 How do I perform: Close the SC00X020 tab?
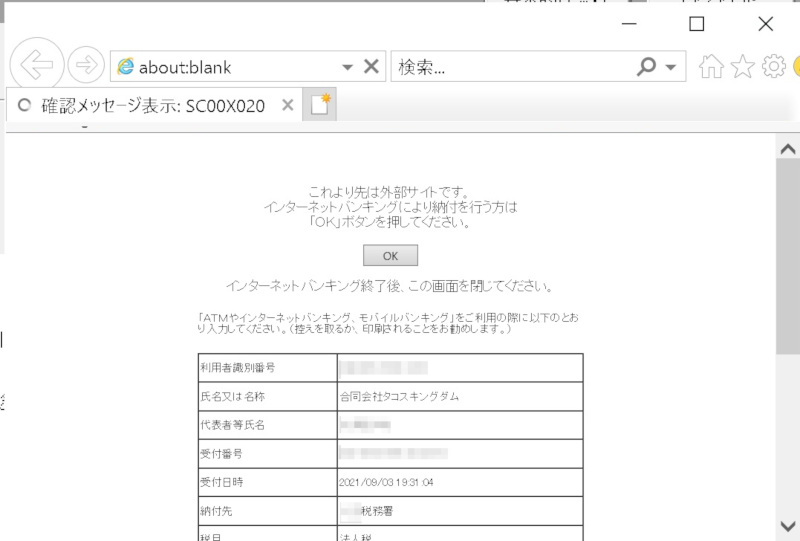[x=288, y=105]
